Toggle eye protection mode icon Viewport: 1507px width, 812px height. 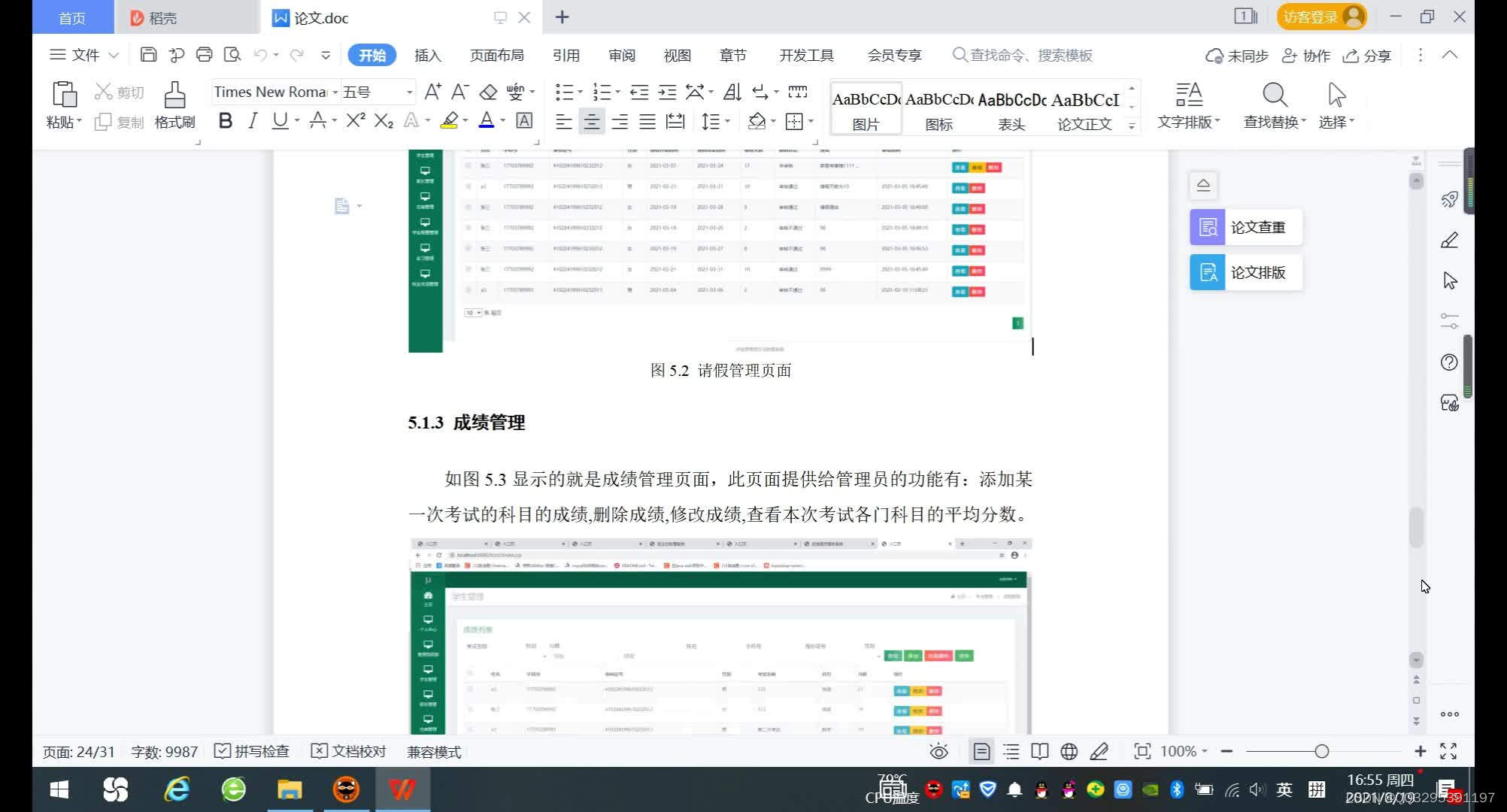click(938, 751)
